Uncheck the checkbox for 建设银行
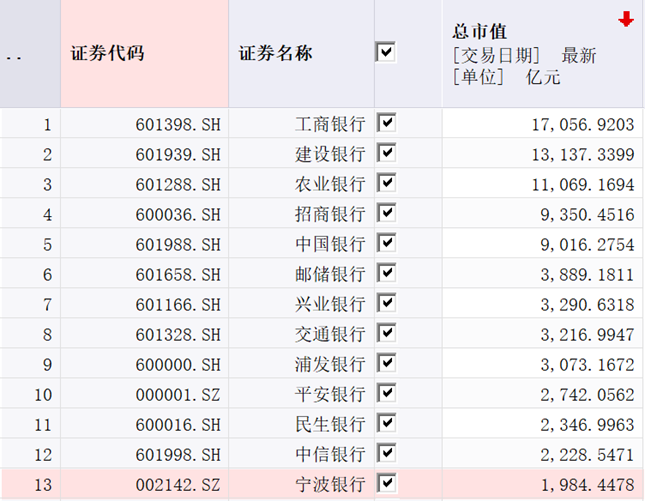The width and height of the screenshot is (645, 501). [386, 153]
